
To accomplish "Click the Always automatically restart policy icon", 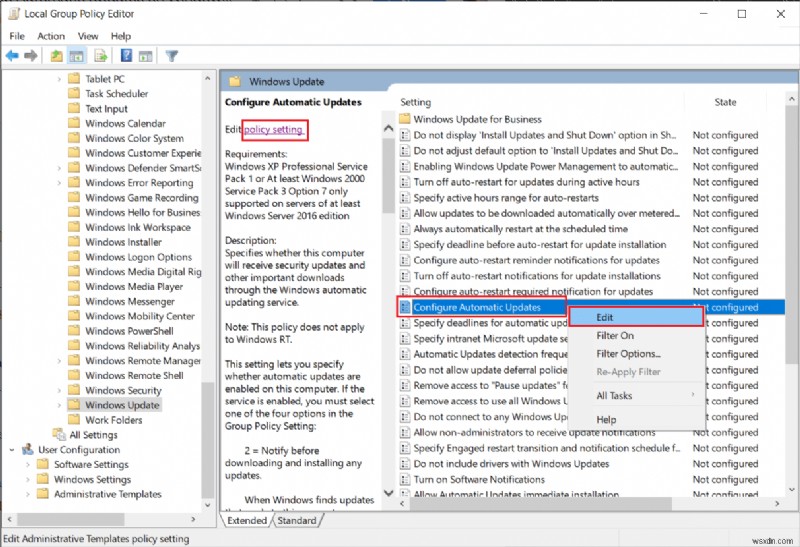I will click(405, 229).
